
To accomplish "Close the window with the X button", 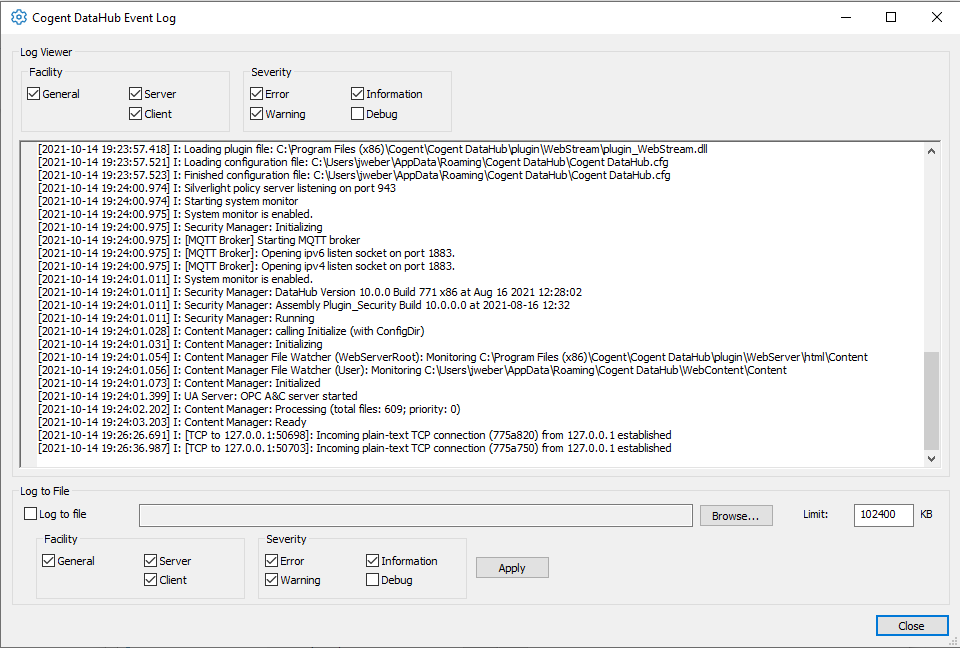I will pos(937,17).
